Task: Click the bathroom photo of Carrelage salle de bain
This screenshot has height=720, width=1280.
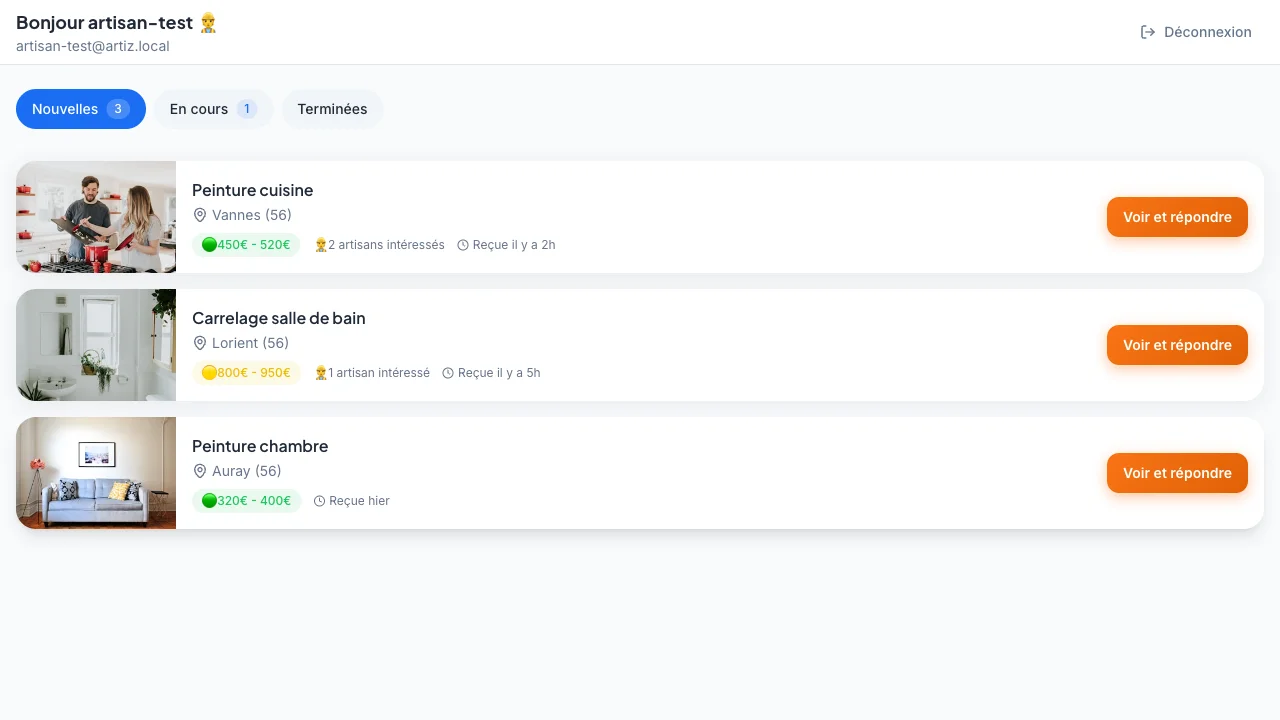Action: [96, 345]
